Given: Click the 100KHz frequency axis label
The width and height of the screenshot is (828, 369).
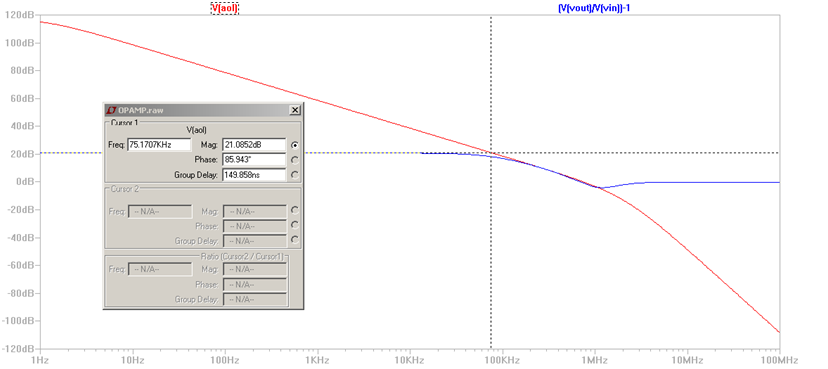Looking at the screenshot, I should [x=503, y=360].
